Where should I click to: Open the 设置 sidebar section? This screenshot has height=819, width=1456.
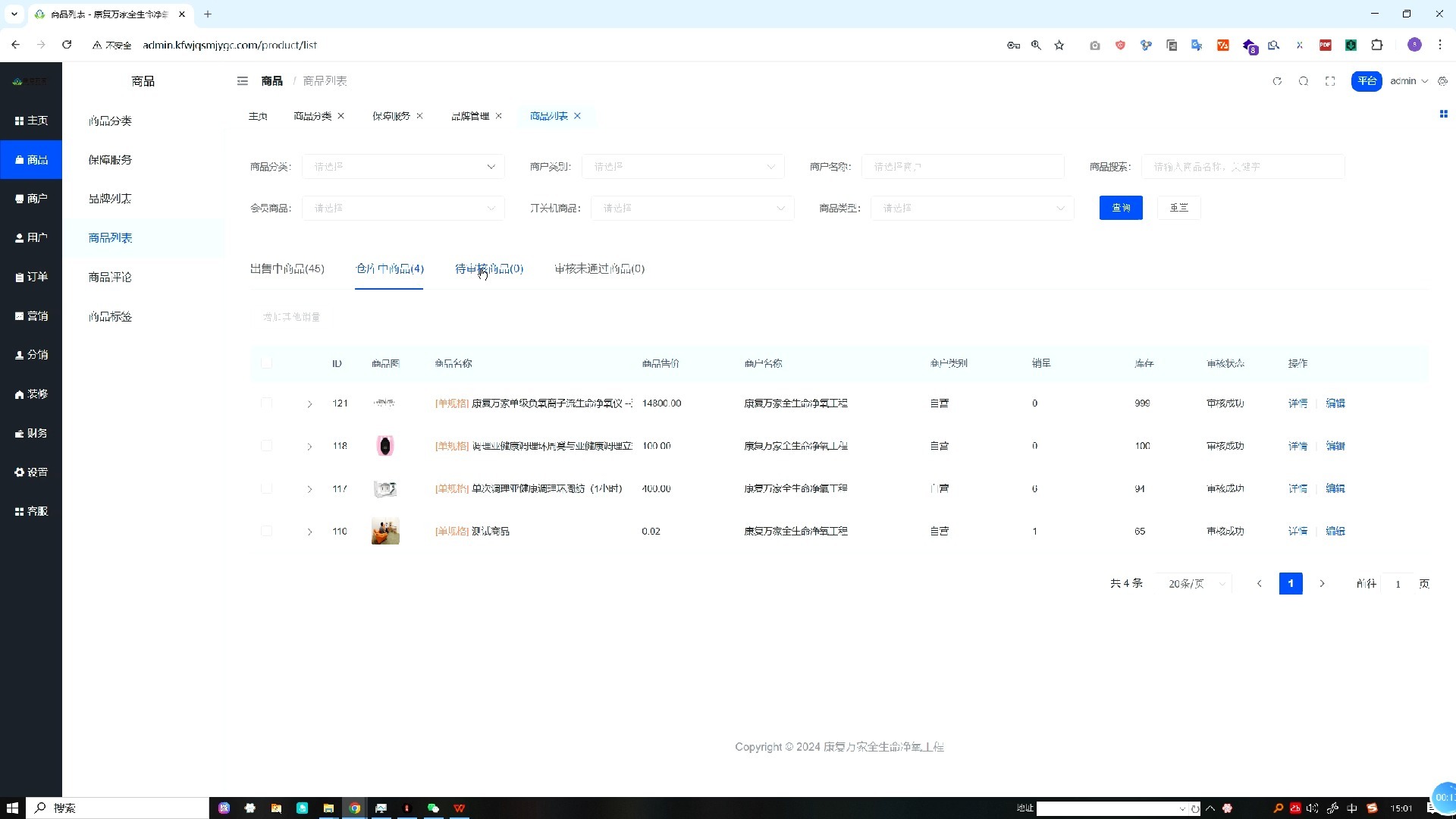(x=31, y=472)
